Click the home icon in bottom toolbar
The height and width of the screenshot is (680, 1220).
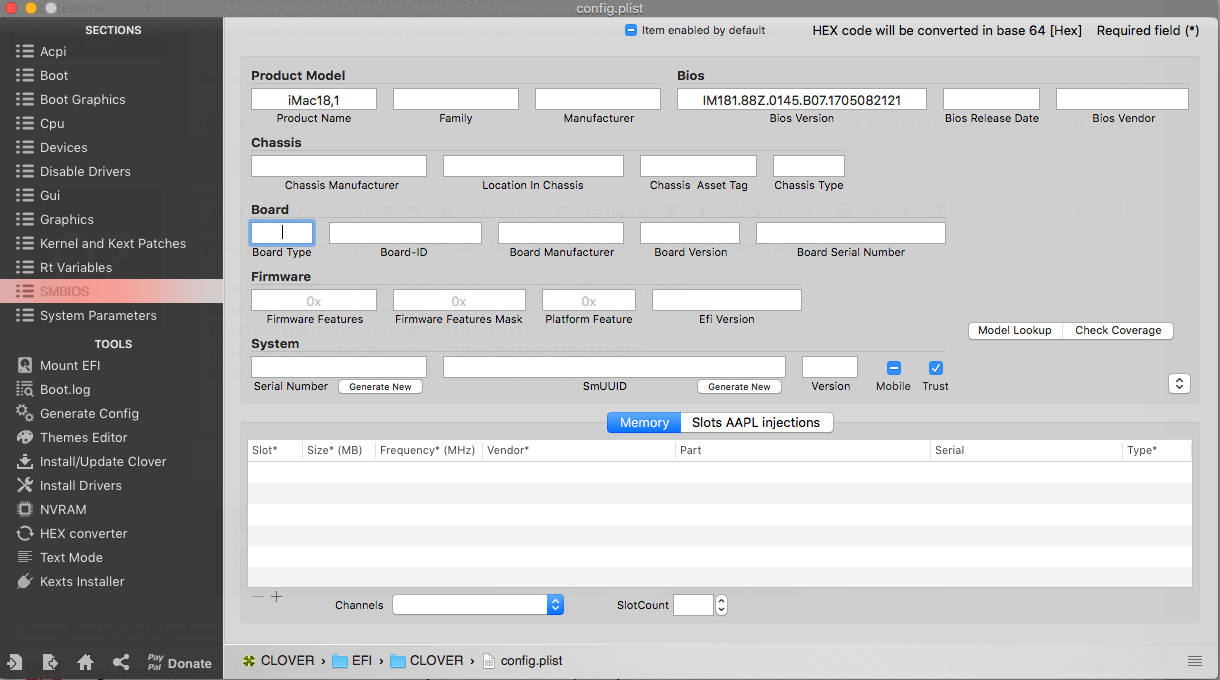tap(85, 662)
